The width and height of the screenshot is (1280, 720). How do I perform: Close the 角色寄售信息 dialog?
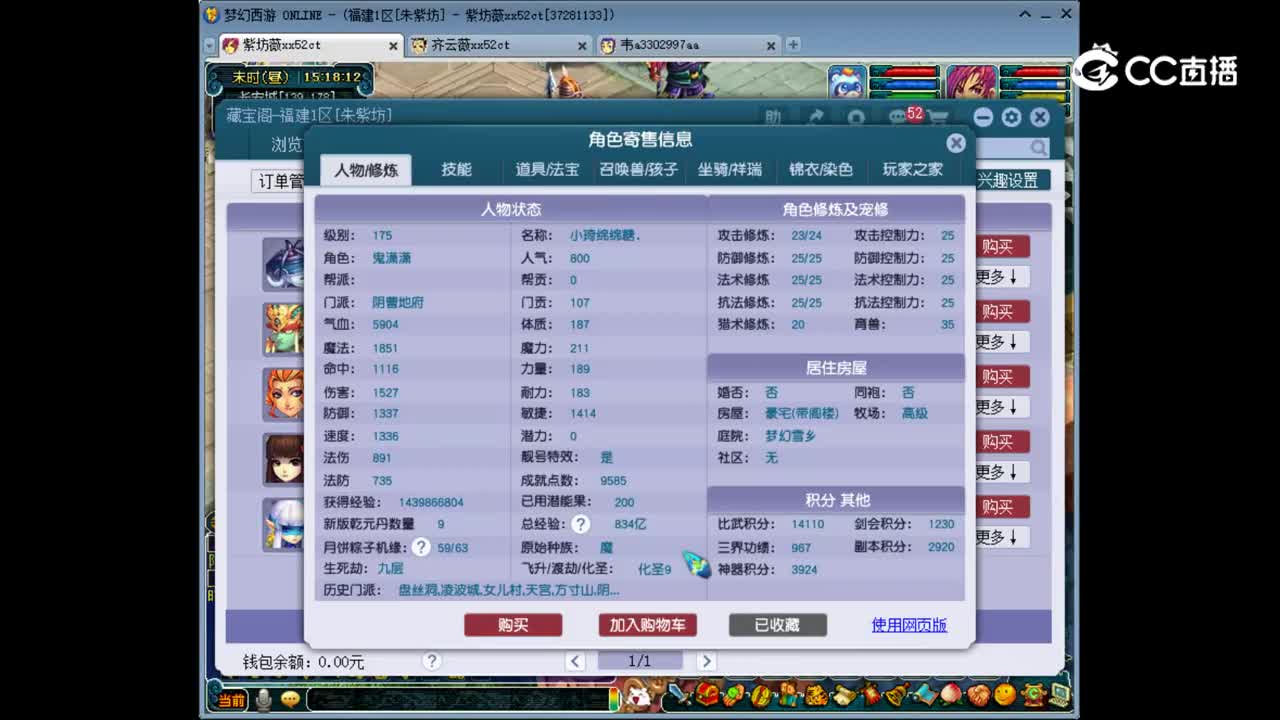pyautogui.click(x=956, y=143)
